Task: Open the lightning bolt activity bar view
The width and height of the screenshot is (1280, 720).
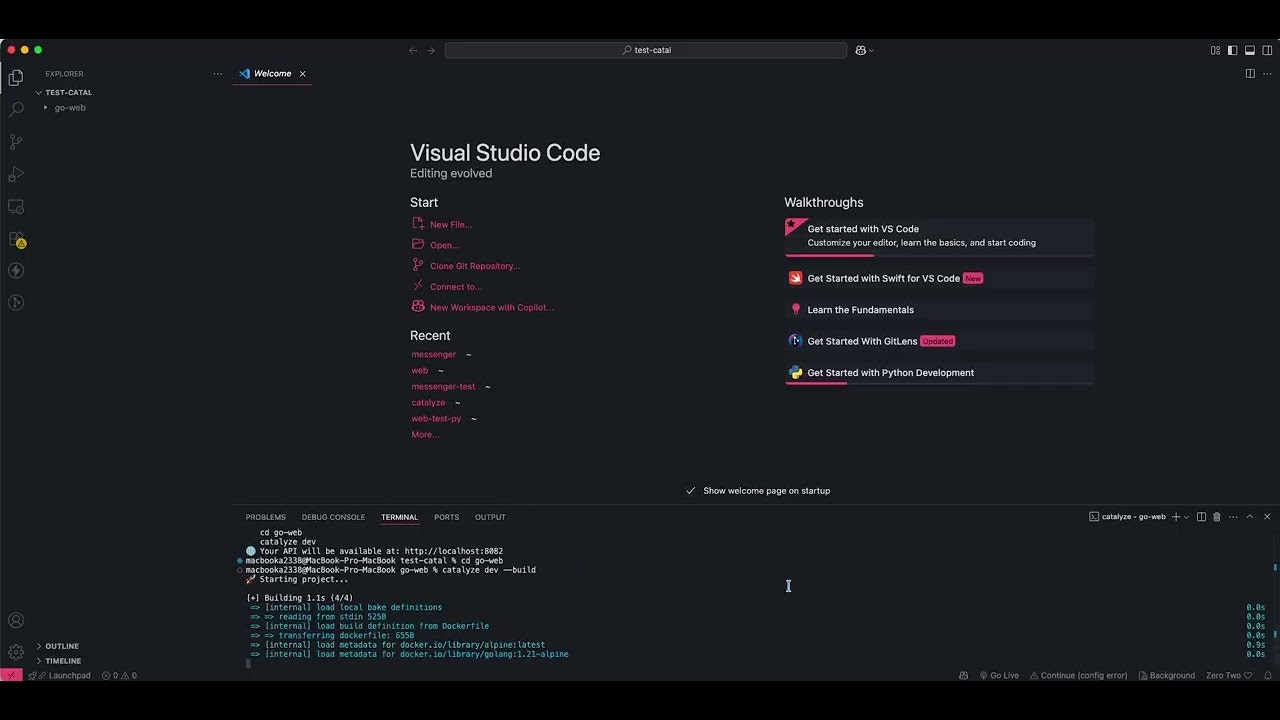Action: [x=16, y=270]
